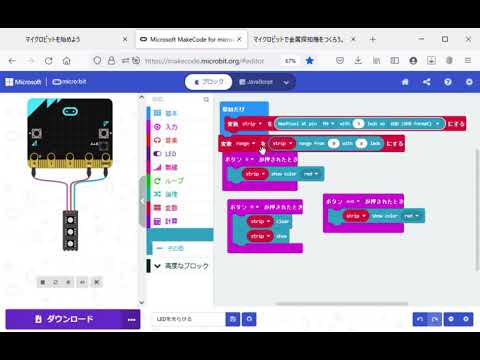Open the Firefox hamburger menu
The height and width of the screenshot is (360, 480).
468,61
